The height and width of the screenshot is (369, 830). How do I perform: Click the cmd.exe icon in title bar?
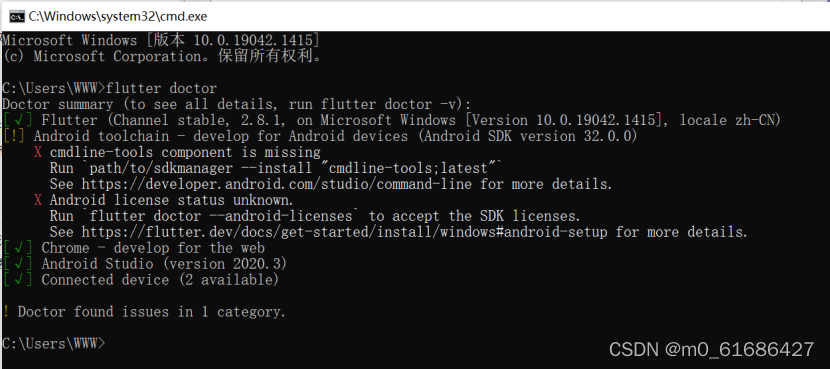click(16, 16)
